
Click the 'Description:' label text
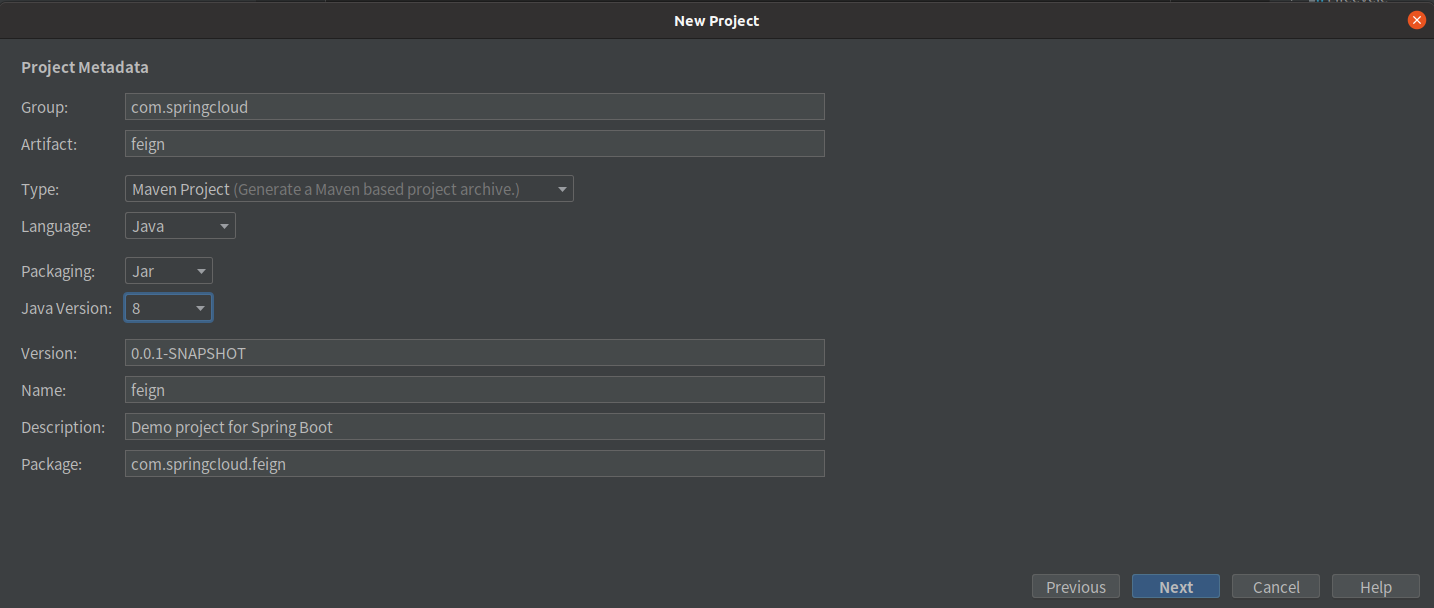pyautogui.click(x=63, y=427)
